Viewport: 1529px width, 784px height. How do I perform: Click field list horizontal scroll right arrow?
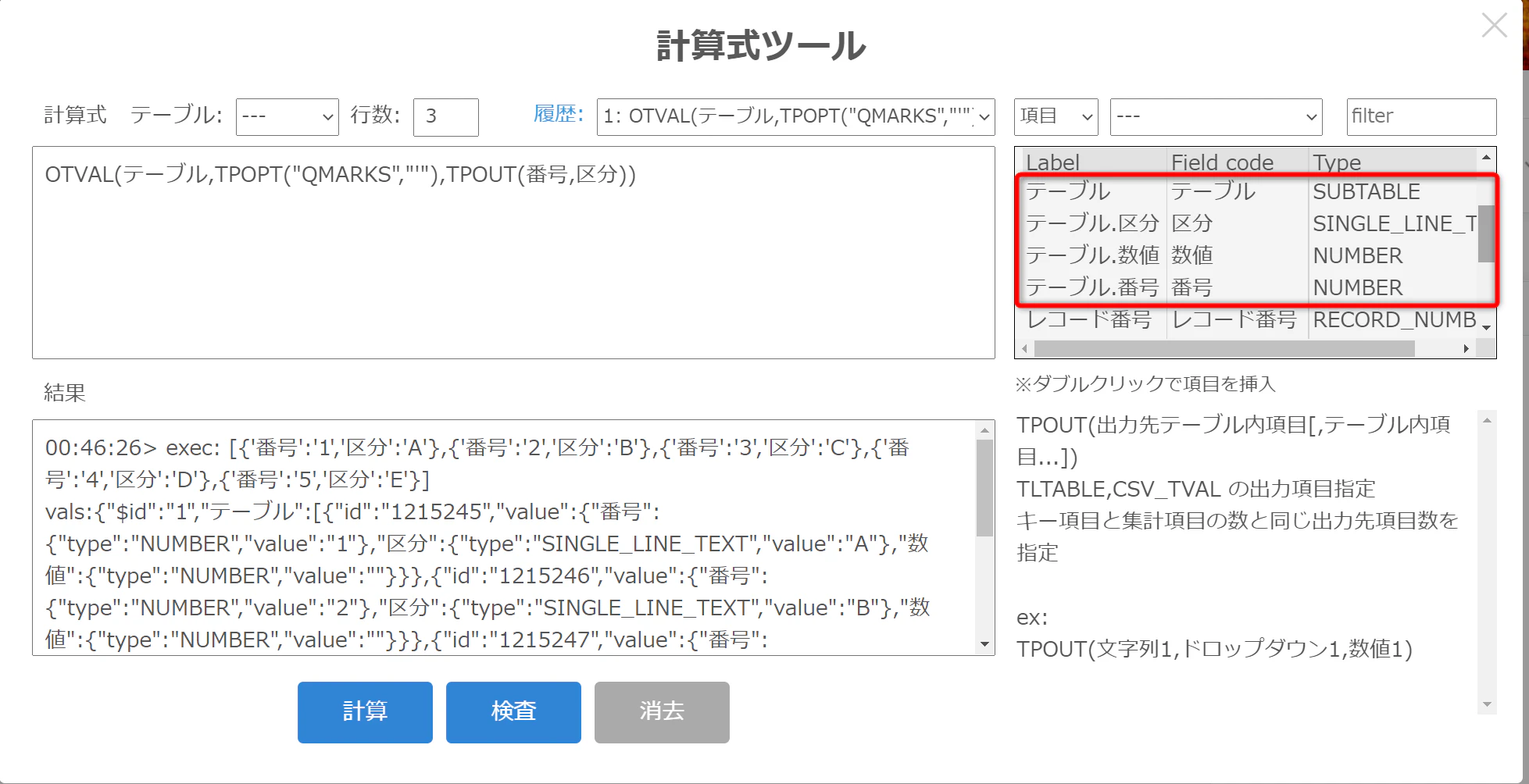[x=1466, y=349]
